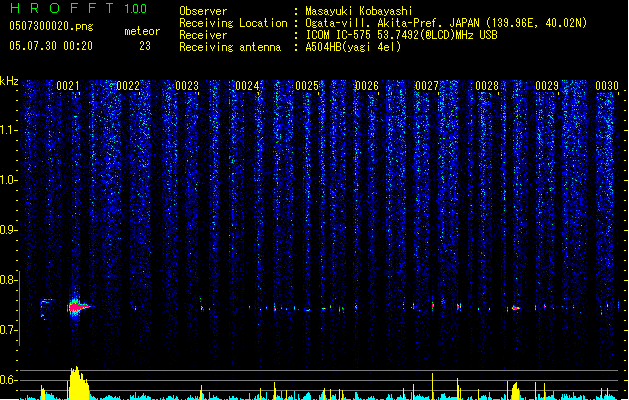Click the Receiving Location field label
This screenshot has height=400, width=629.
[x=233, y=23]
